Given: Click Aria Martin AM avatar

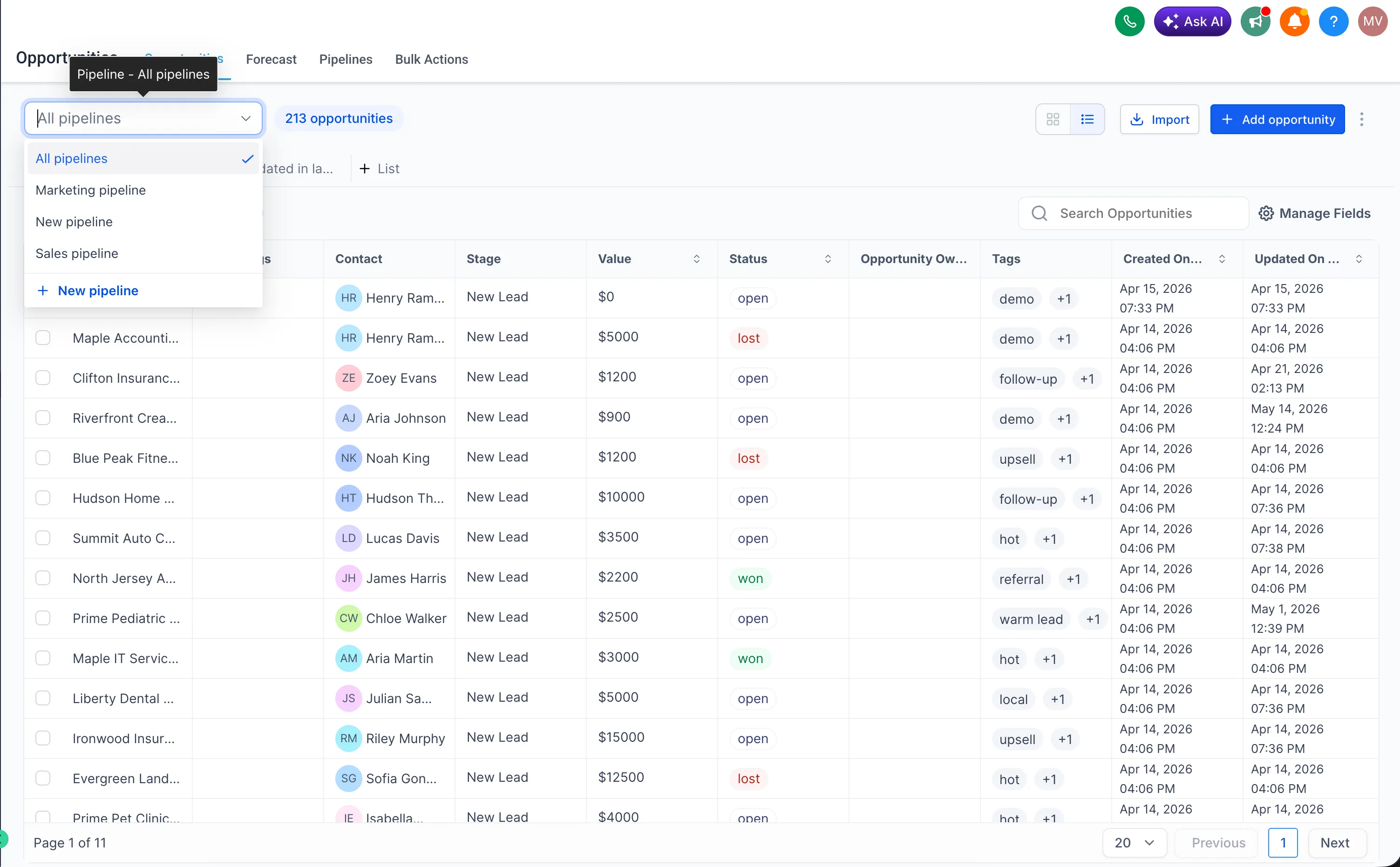Looking at the screenshot, I should tap(348, 658).
